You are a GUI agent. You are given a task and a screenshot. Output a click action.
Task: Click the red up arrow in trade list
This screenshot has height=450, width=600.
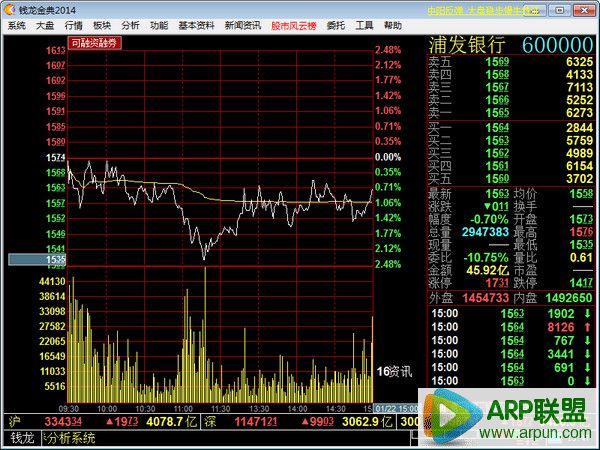(587, 327)
